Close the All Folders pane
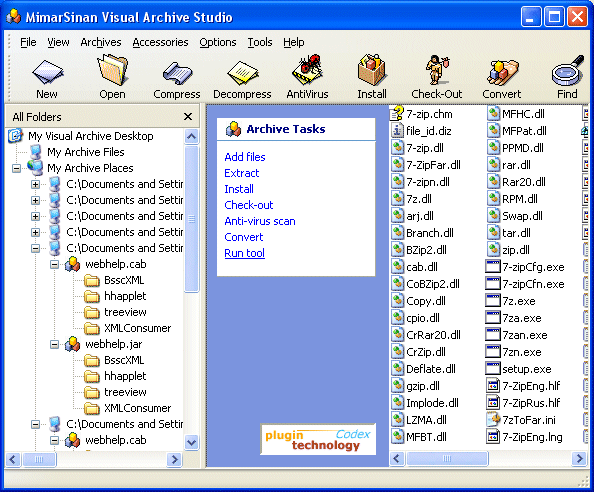Viewport: 594px width, 492px height. (188, 117)
